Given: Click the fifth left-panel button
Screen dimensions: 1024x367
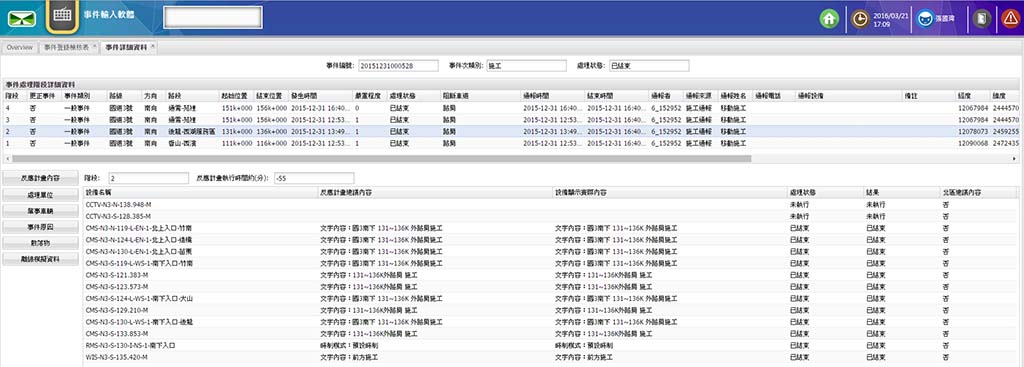Looking at the screenshot, I should tap(40, 243).
